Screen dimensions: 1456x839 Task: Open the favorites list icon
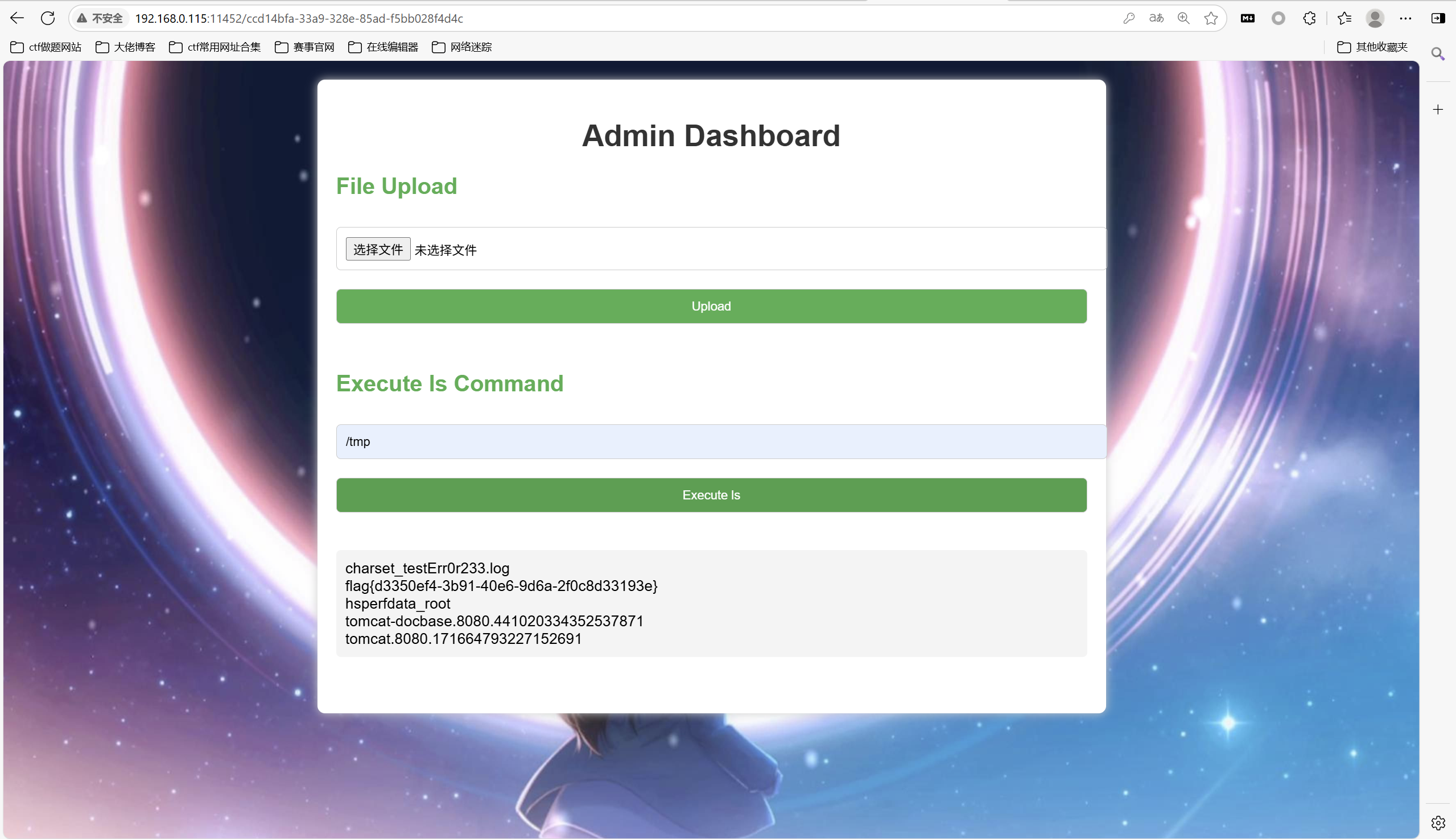[1344, 18]
